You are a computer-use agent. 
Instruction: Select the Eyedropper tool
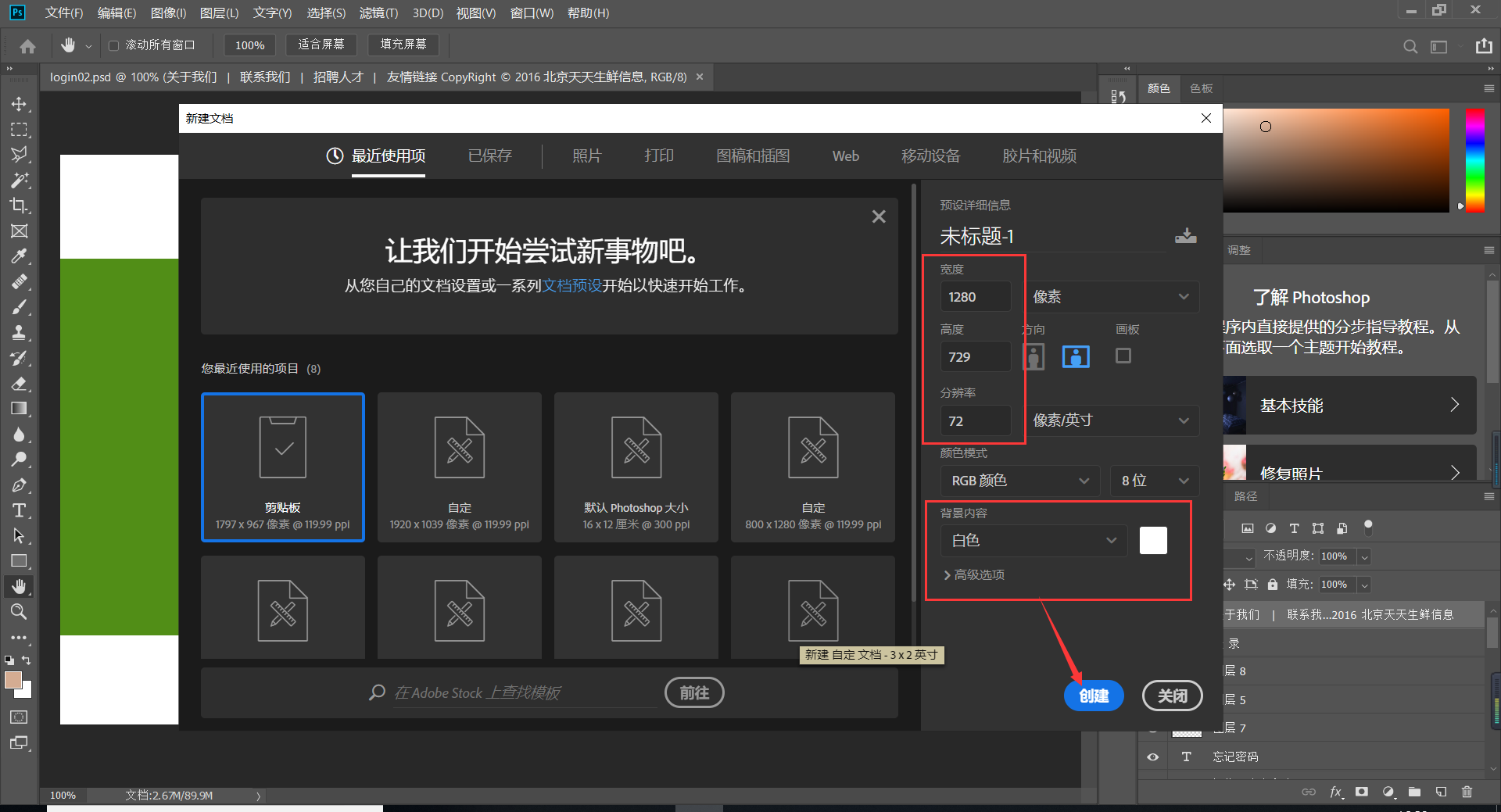click(19, 256)
